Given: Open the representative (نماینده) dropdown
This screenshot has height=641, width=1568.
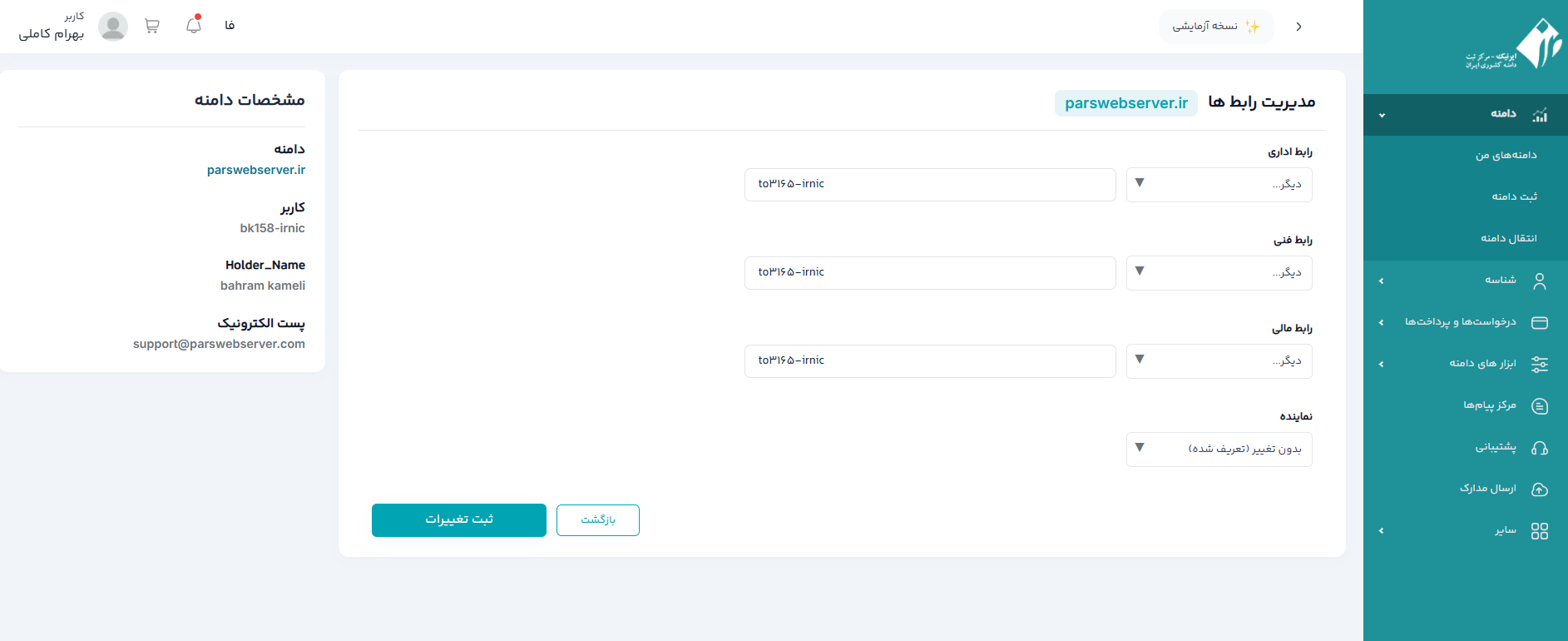Looking at the screenshot, I should (x=1219, y=450).
